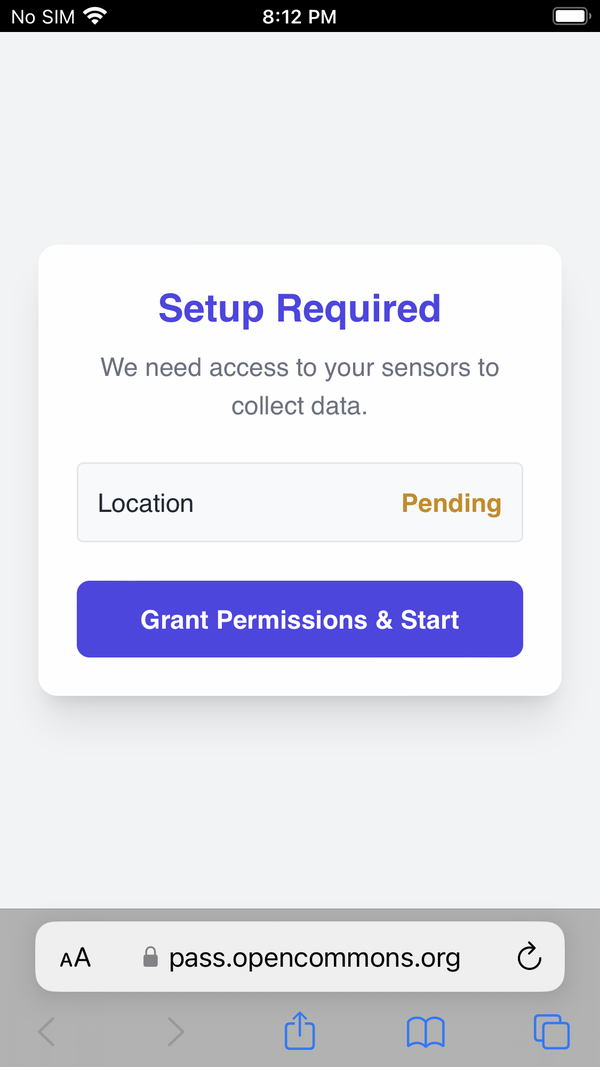This screenshot has height=1067, width=600.
Task: Go forward using the forward arrow
Action: coord(175,1031)
